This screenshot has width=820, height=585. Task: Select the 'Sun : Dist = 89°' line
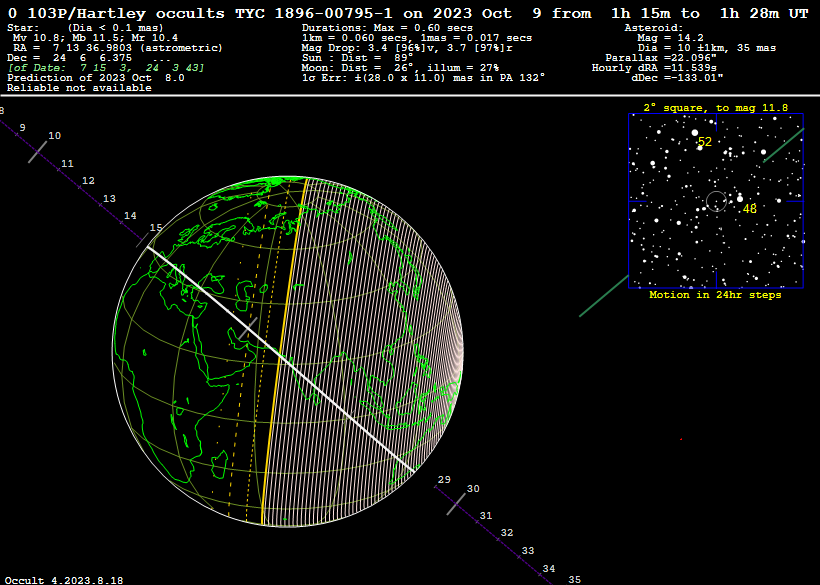click(x=357, y=58)
